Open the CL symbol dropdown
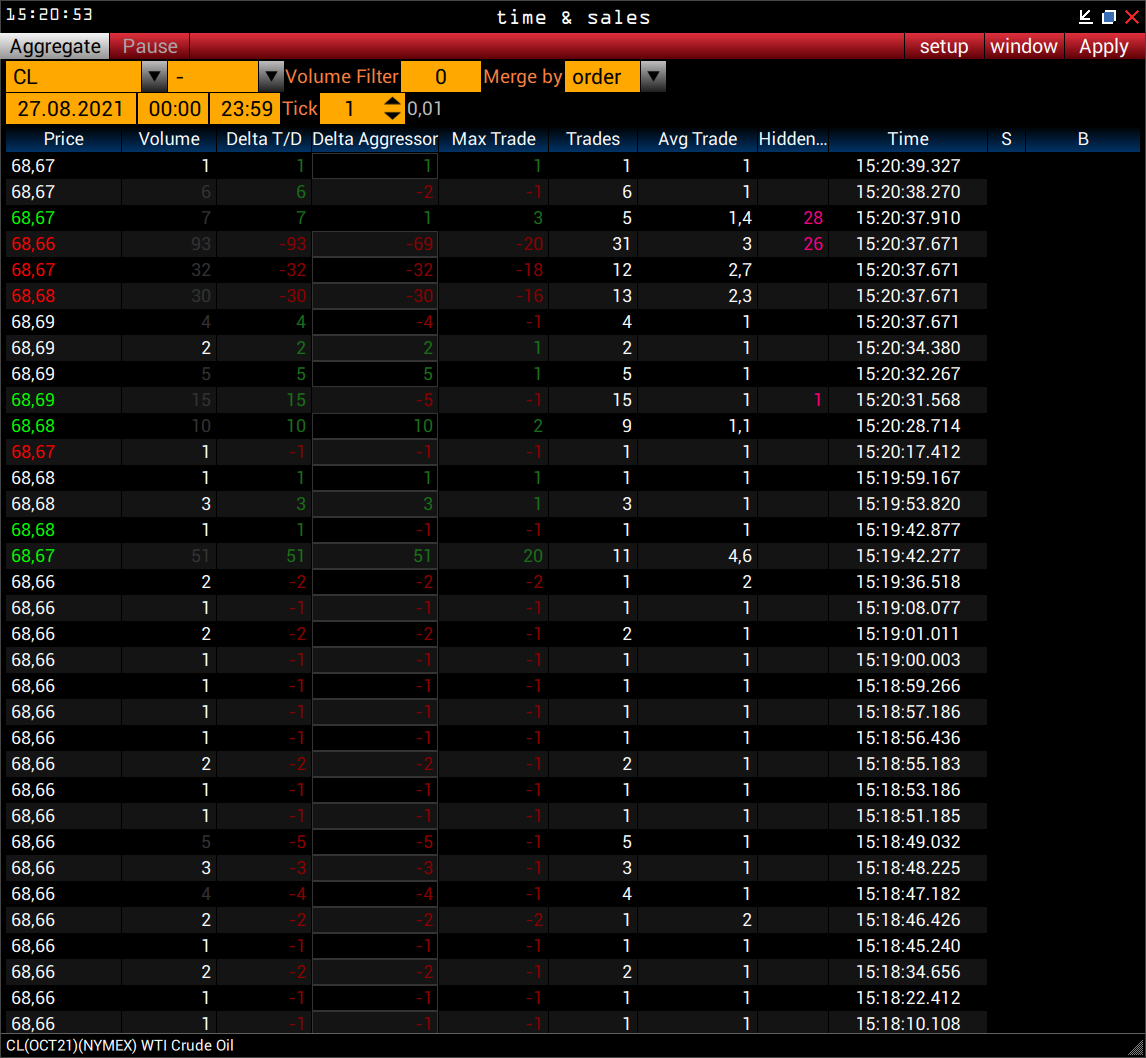This screenshot has height=1058, width=1146. [153, 76]
